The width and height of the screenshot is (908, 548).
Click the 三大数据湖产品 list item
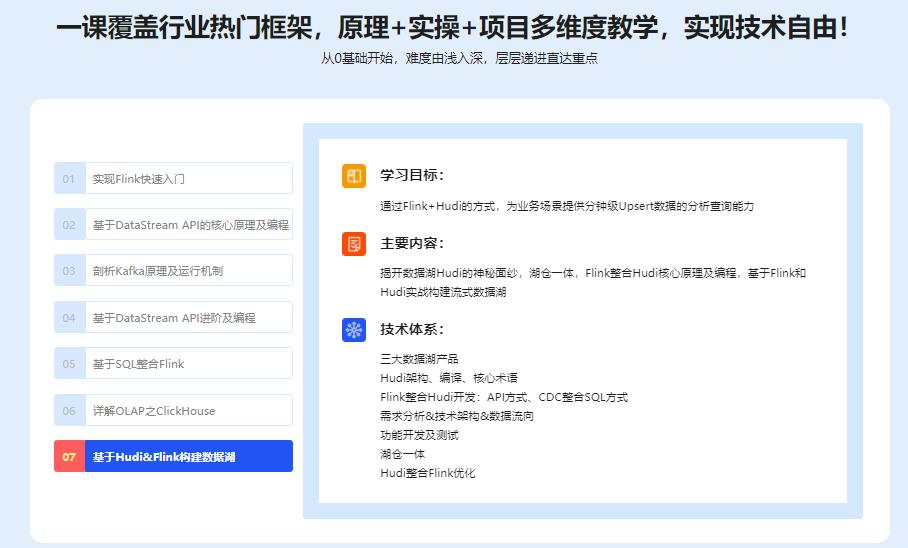pyautogui.click(x=419, y=359)
